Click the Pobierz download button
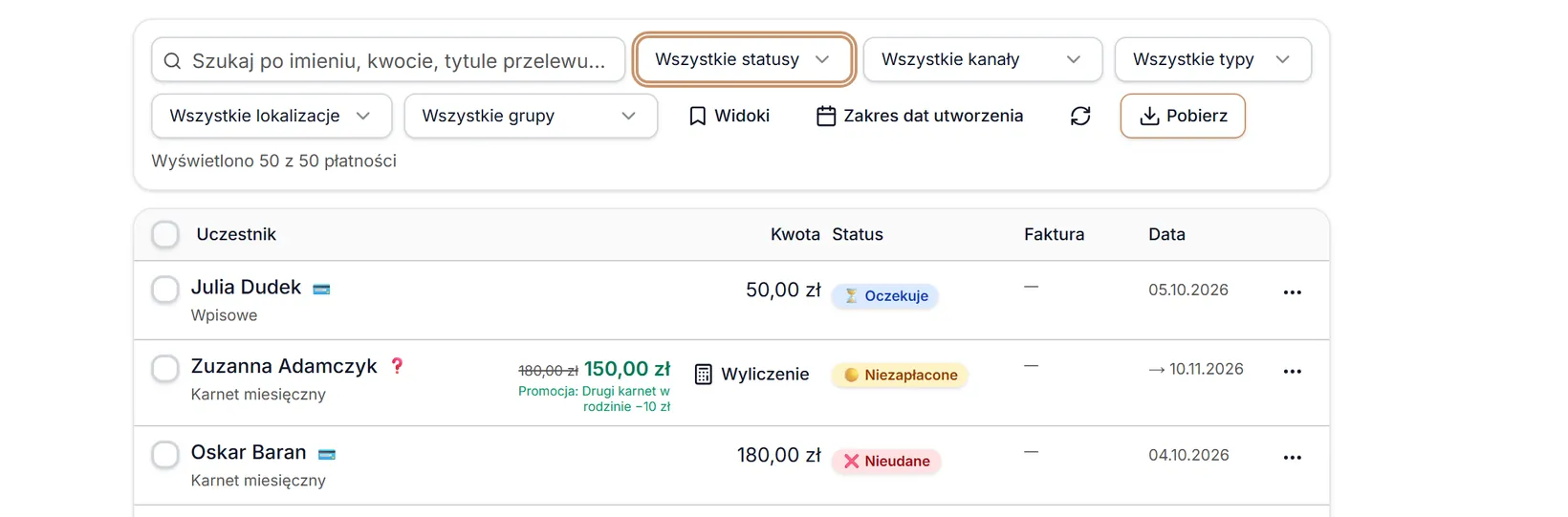Image resolution: width=1568 pixels, height=517 pixels. (1183, 116)
